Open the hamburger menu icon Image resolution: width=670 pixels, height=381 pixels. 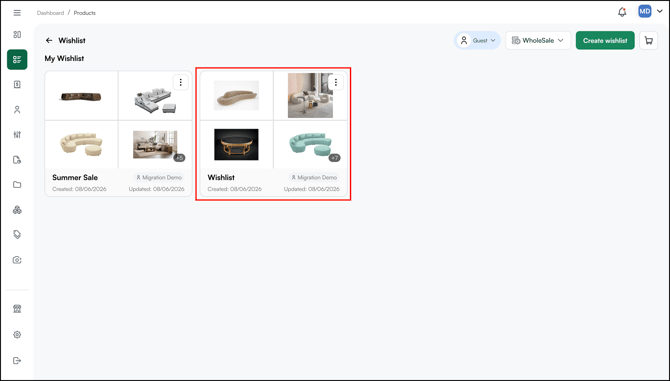pyautogui.click(x=17, y=13)
